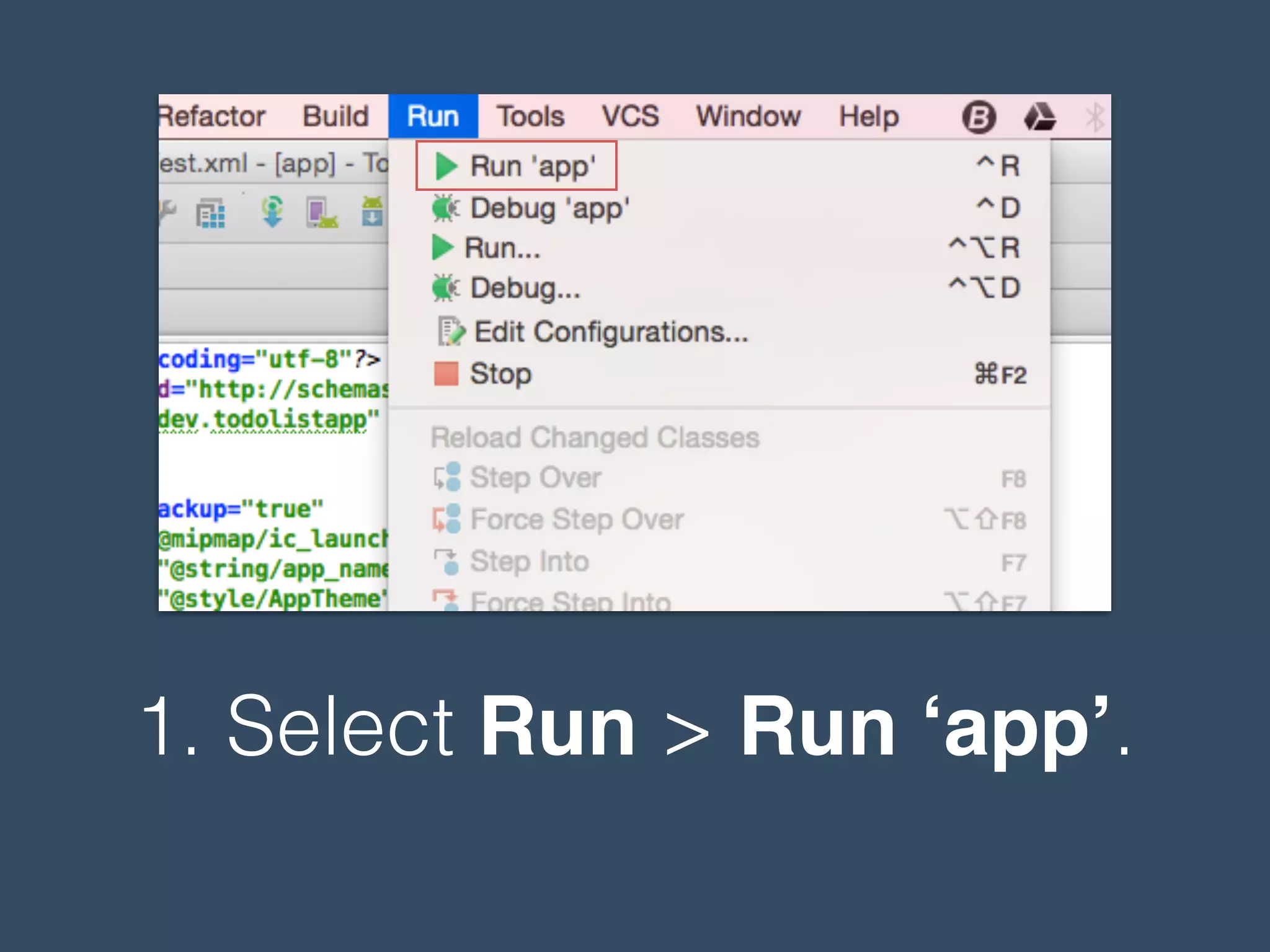This screenshot has width=1270, height=952.
Task: Click the red Stop square icon
Action: 446,374
